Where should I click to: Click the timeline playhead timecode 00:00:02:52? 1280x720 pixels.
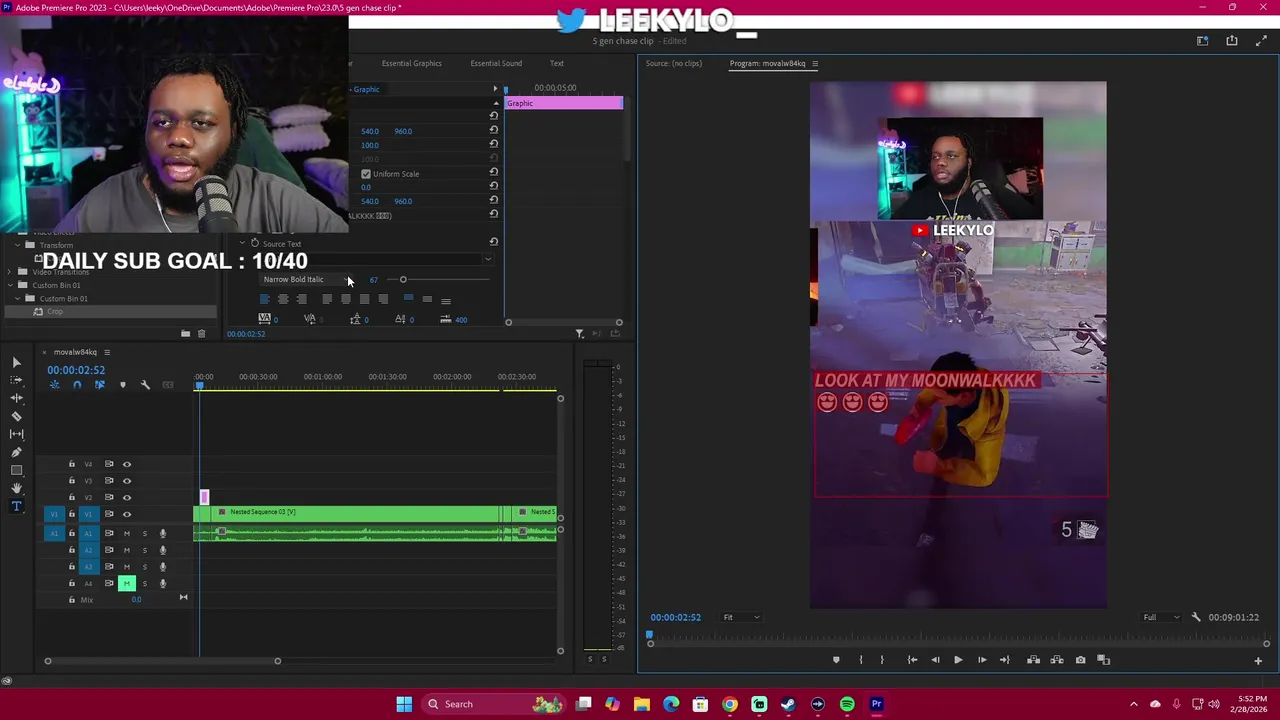pyautogui.click(x=76, y=370)
